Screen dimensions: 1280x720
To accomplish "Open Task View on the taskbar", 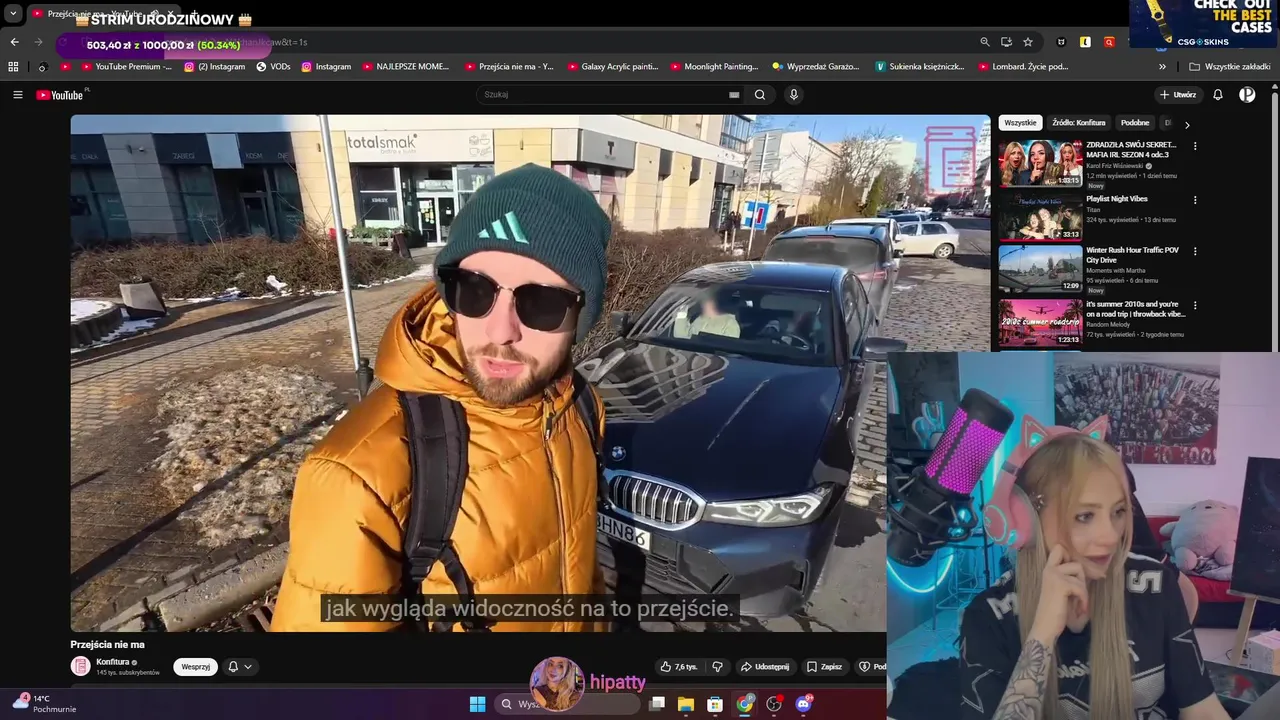I will pos(657,704).
